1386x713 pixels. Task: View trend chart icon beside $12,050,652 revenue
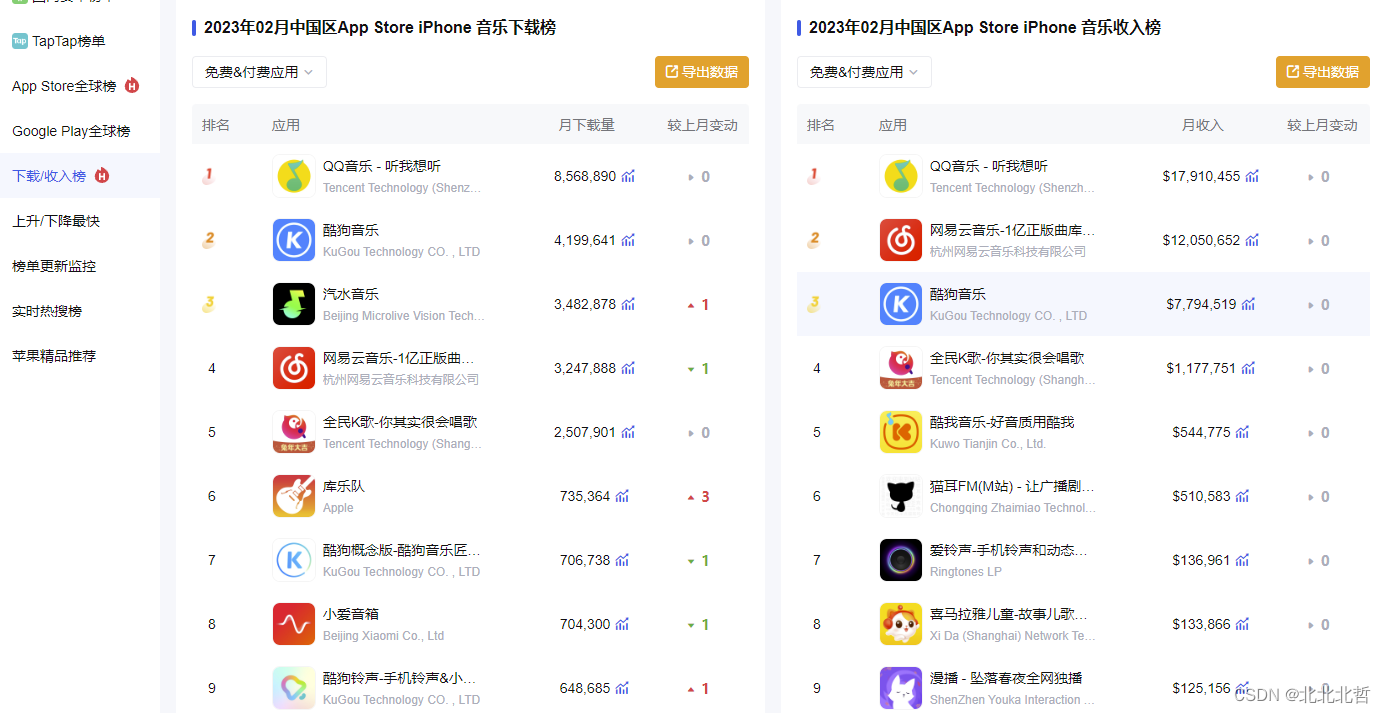pyautogui.click(x=1252, y=240)
